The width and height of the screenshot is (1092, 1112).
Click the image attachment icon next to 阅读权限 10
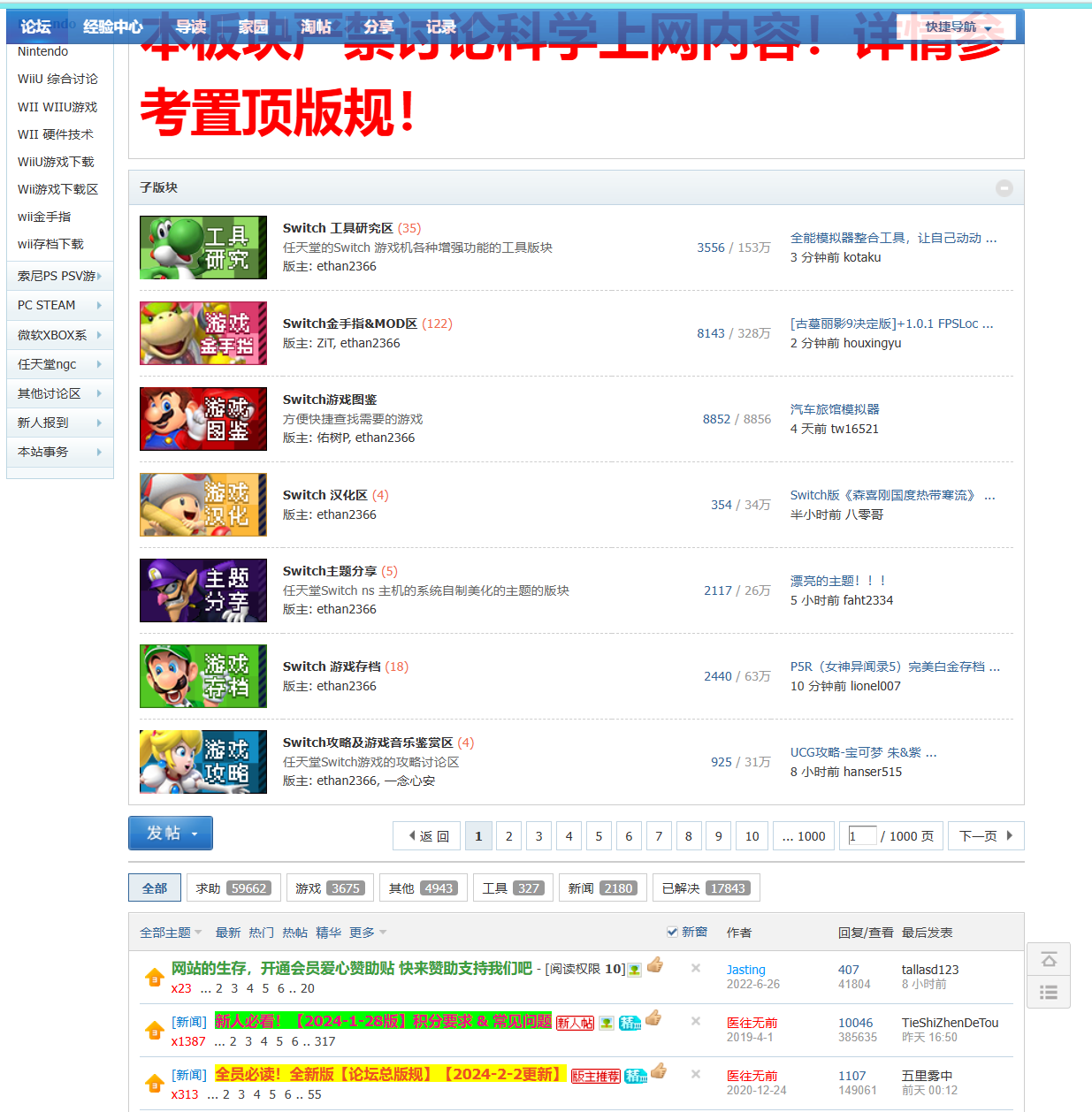[x=634, y=971]
